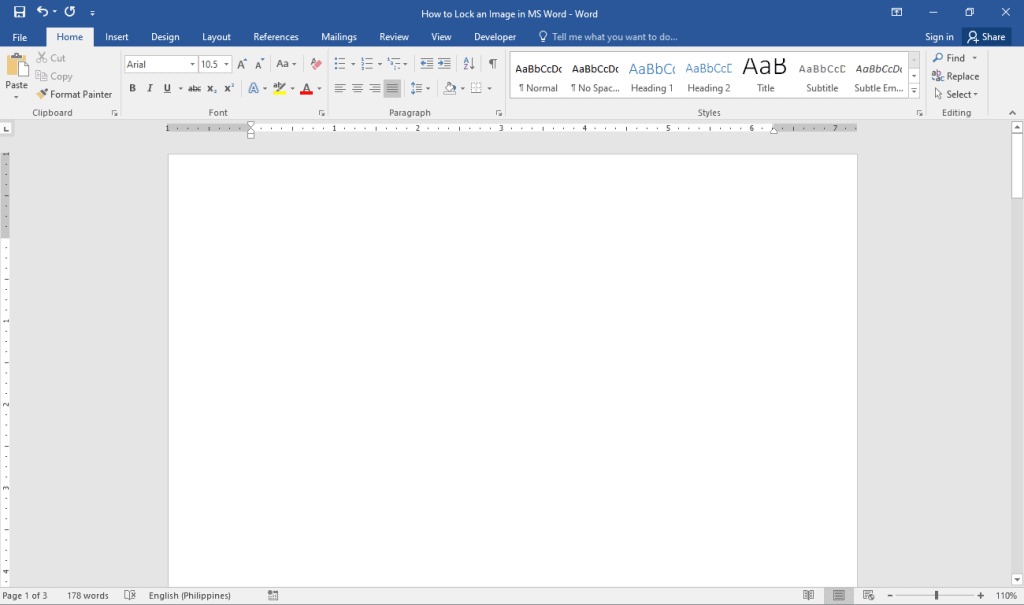Open the Developer tab

[x=495, y=36]
